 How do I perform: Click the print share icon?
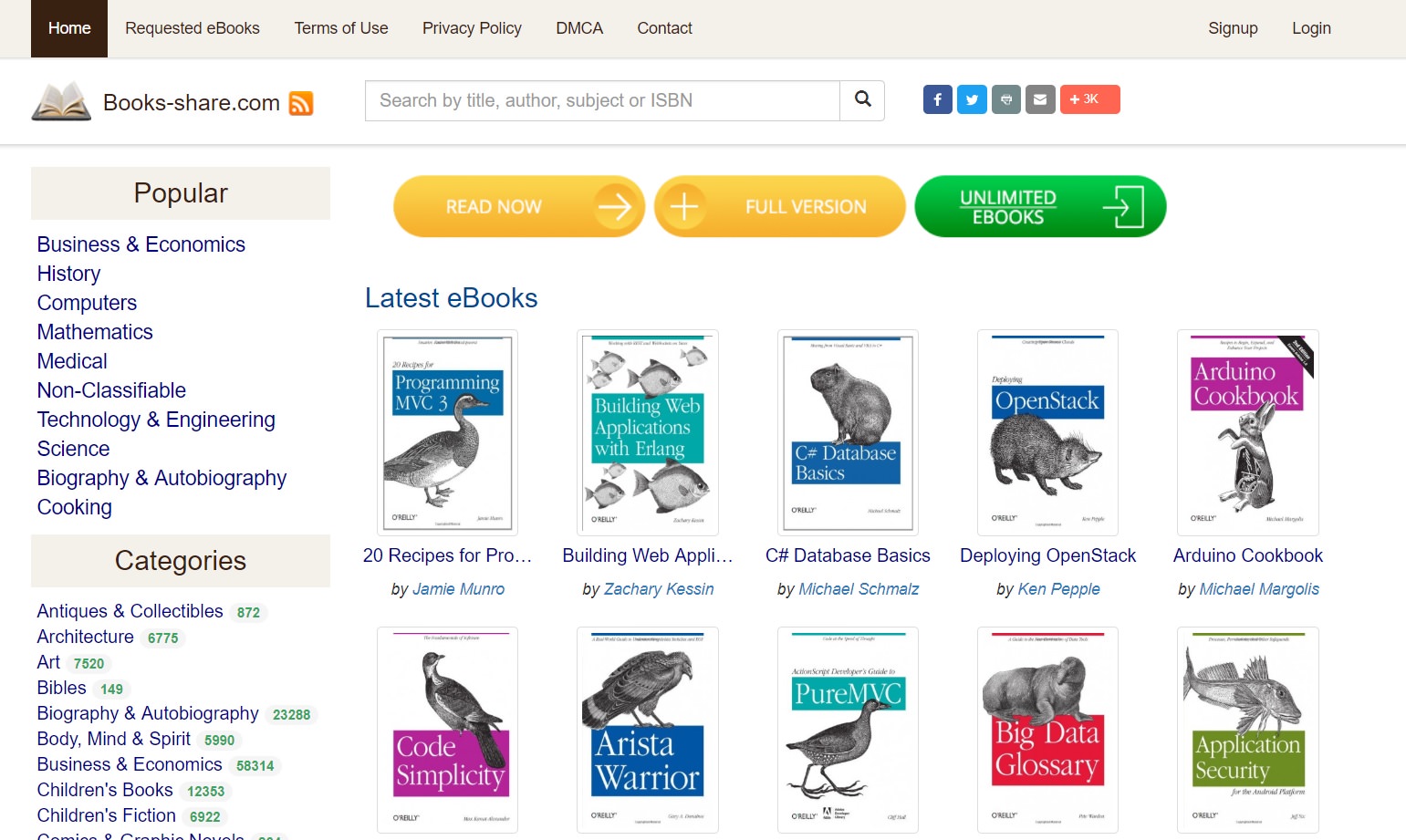(1005, 99)
